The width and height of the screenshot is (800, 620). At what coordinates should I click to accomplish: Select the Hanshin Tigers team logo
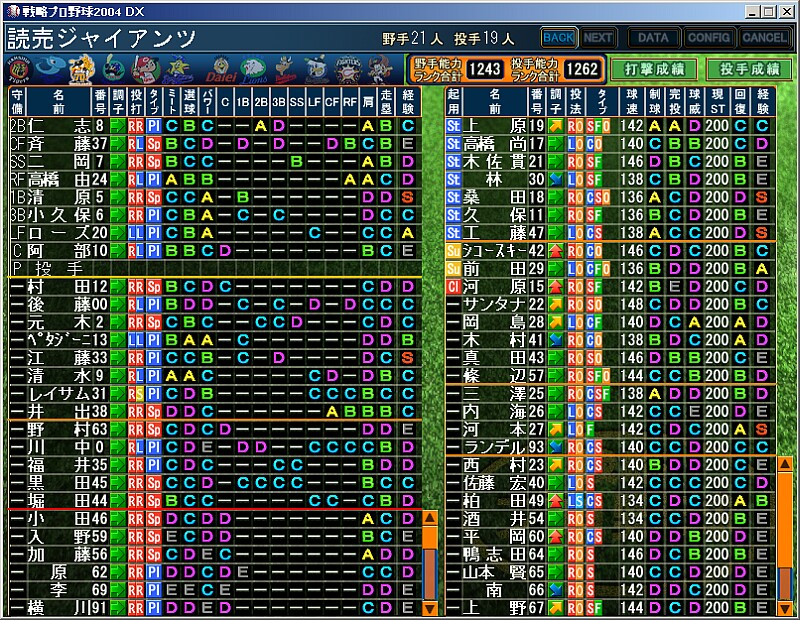[x=20, y=70]
